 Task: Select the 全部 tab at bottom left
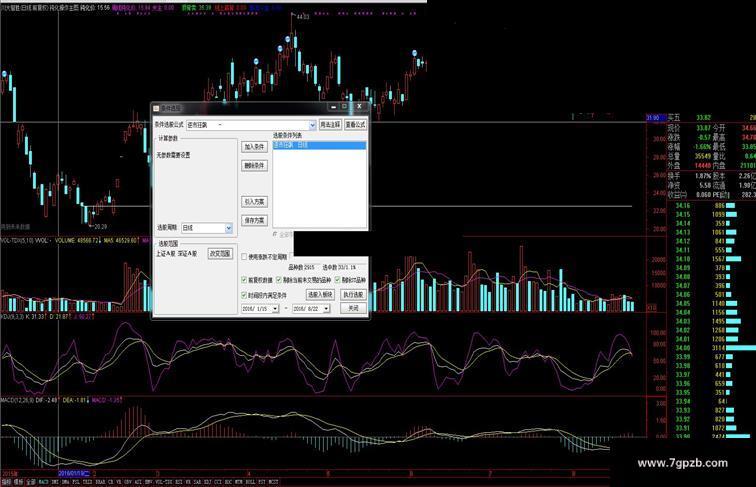tap(31, 482)
